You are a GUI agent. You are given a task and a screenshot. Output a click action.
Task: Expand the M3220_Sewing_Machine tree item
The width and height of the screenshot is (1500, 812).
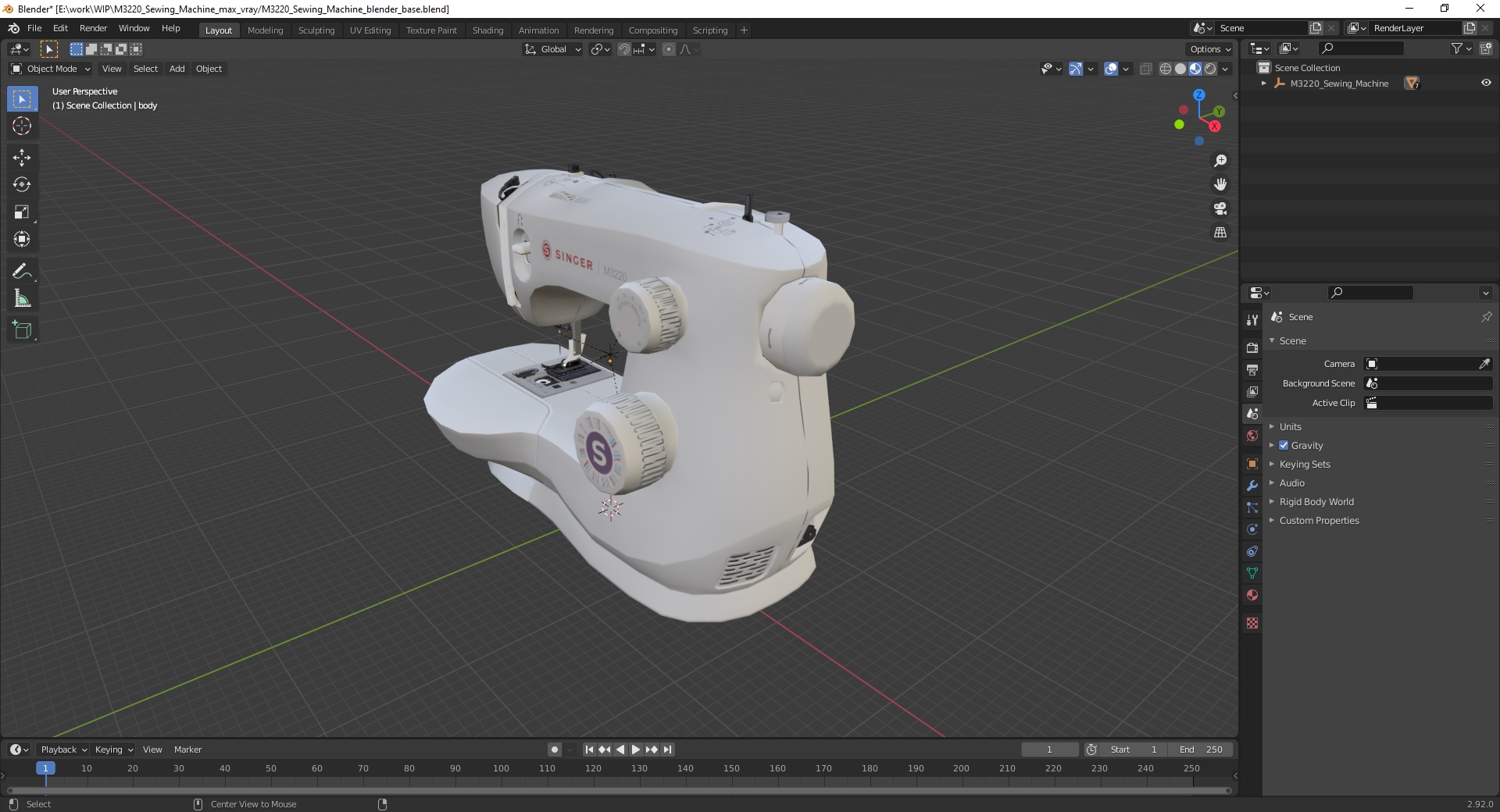1264,83
